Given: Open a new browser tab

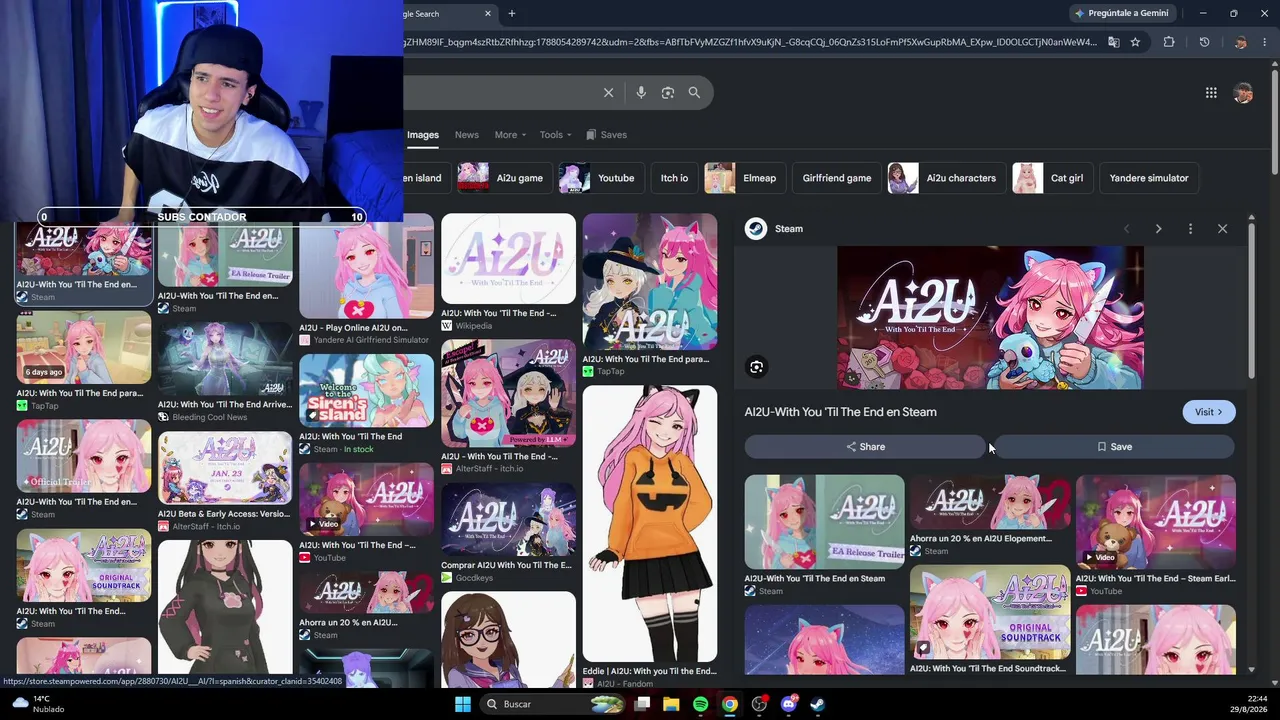Looking at the screenshot, I should 512,14.
